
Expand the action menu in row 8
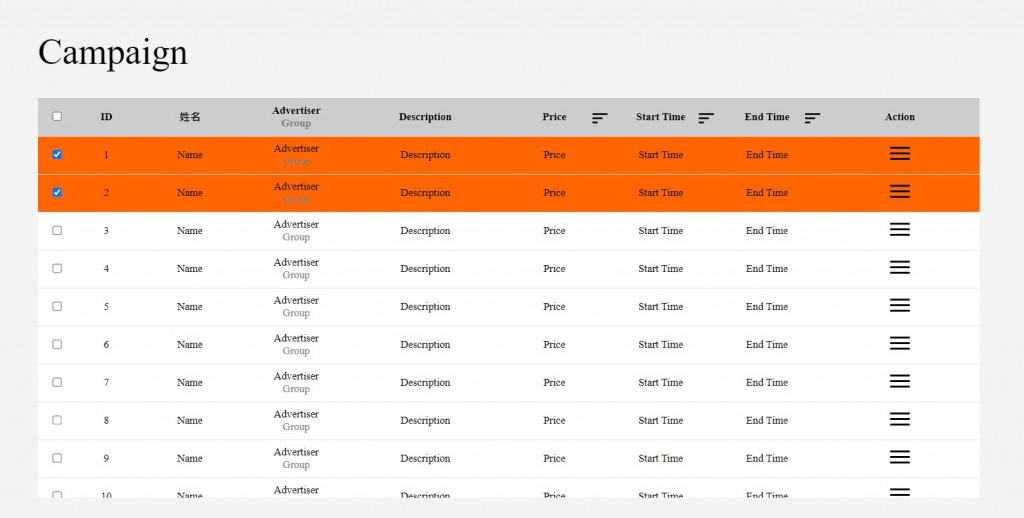click(899, 419)
